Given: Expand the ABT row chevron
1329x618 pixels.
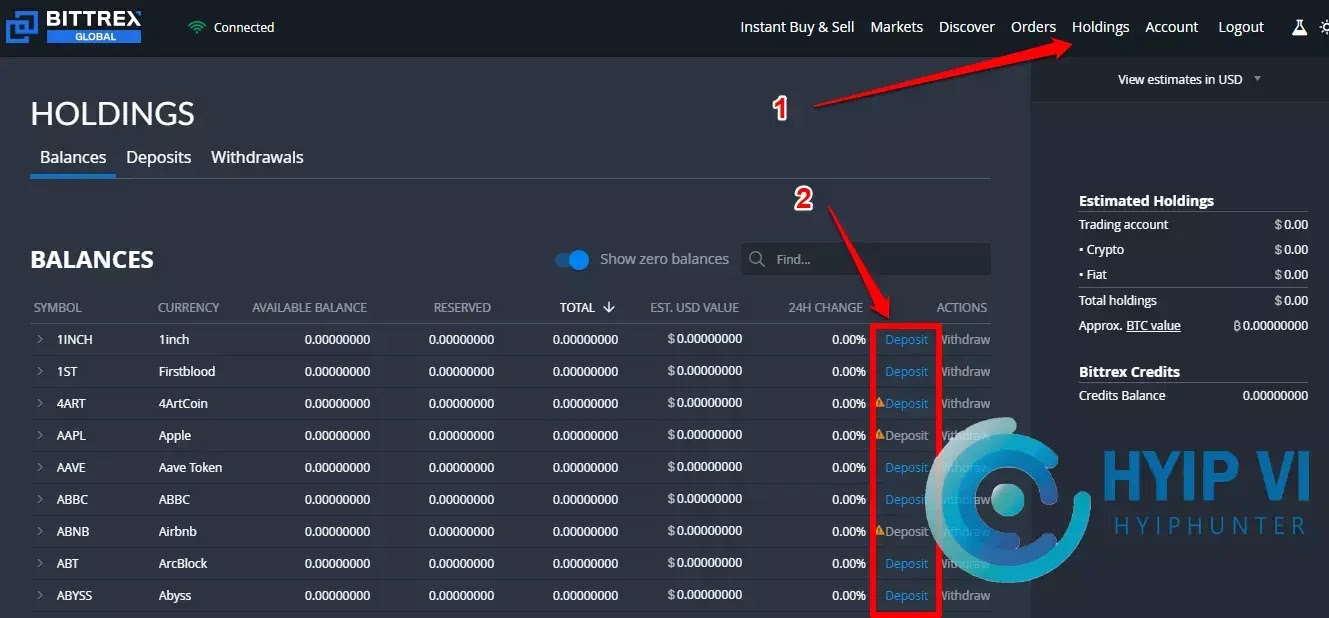Looking at the screenshot, I should 40,563.
